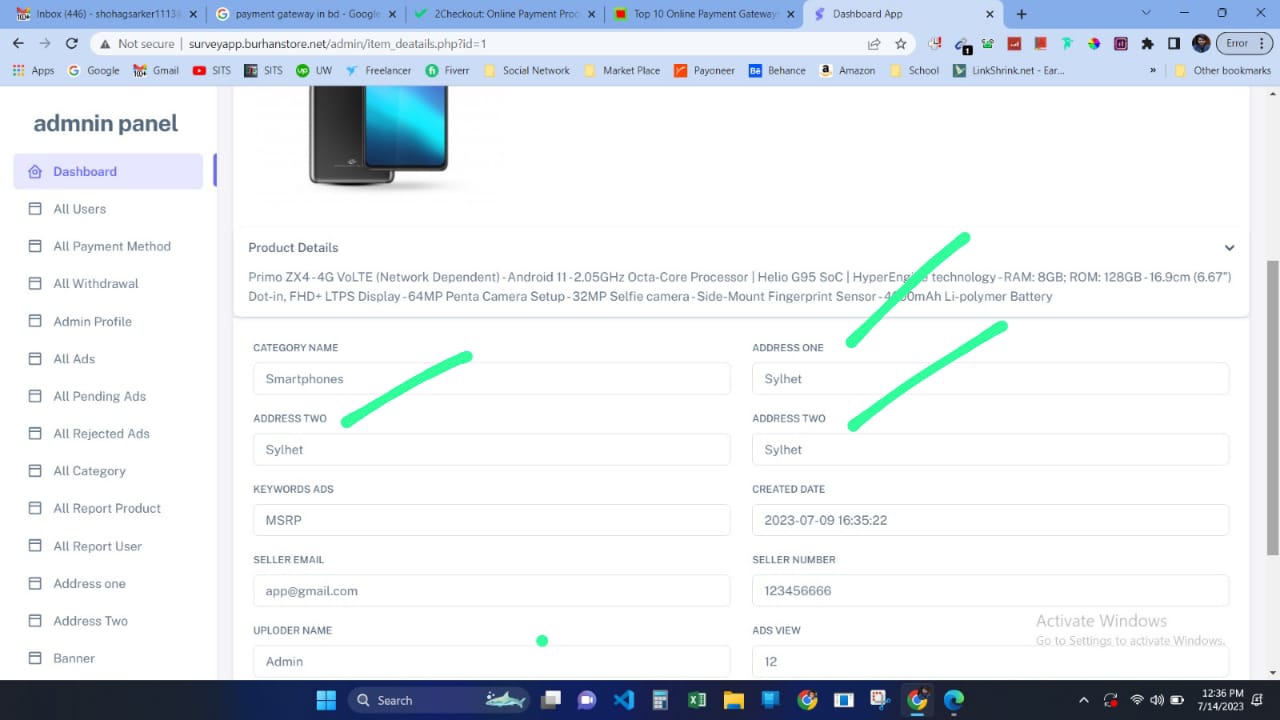
Task: Bookmark this page with star icon
Action: click(900, 44)
